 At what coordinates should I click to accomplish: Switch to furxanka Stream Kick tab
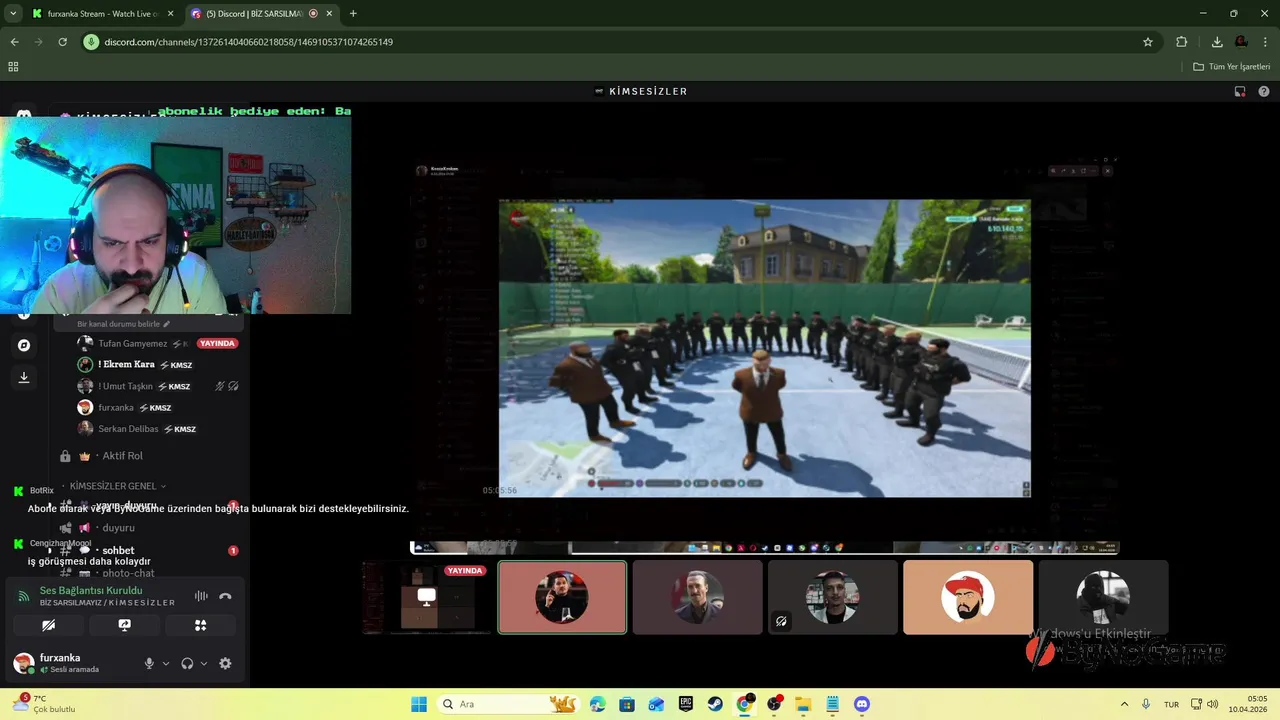tap(101, 14)
